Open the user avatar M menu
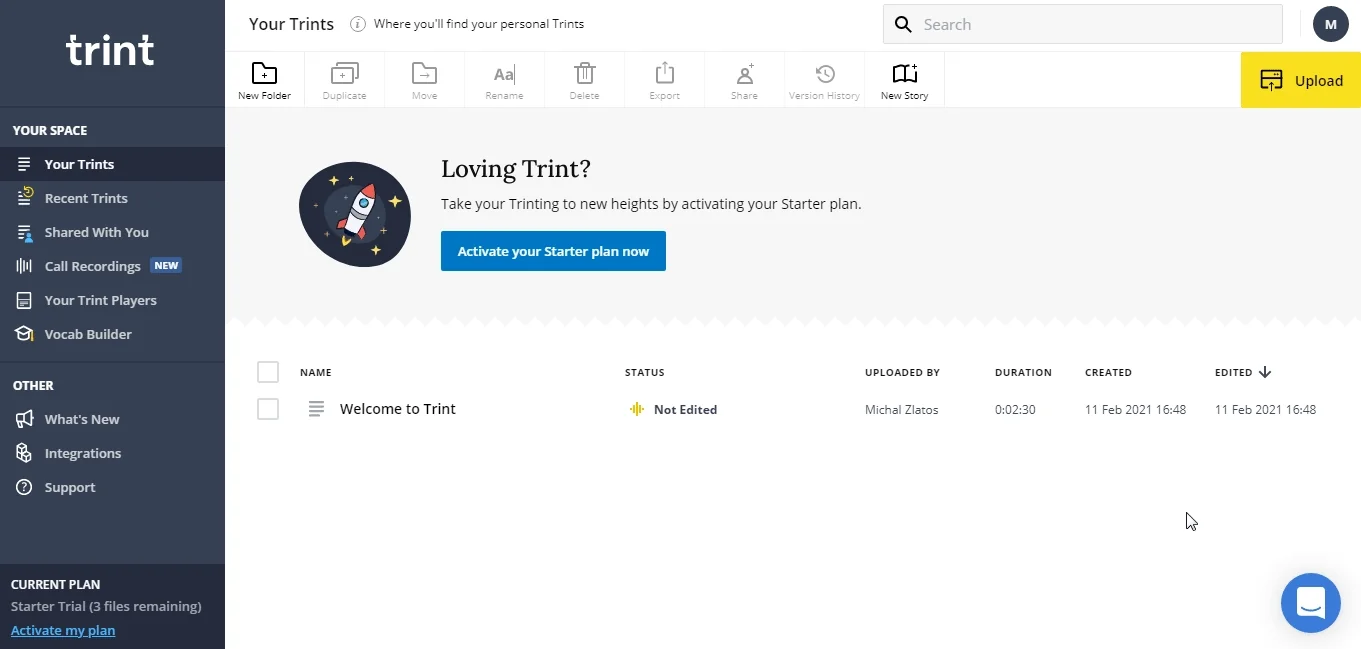Image resolution: width=1361 pixels, height=649 pixels. pyautogui.click(x=1331, y=24)
